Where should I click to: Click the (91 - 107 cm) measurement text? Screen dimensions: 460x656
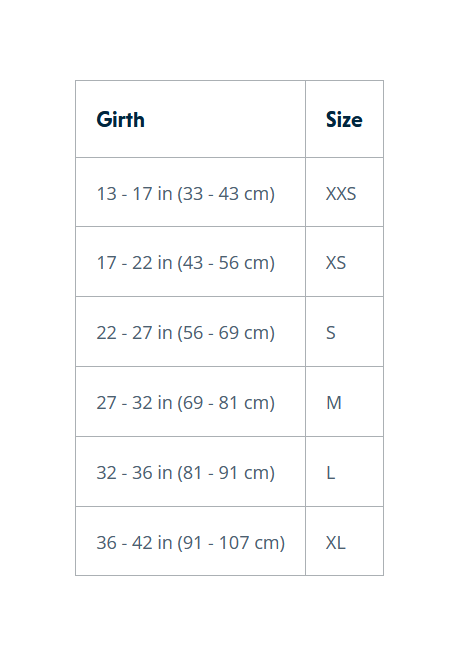click(x=231, y=543)
